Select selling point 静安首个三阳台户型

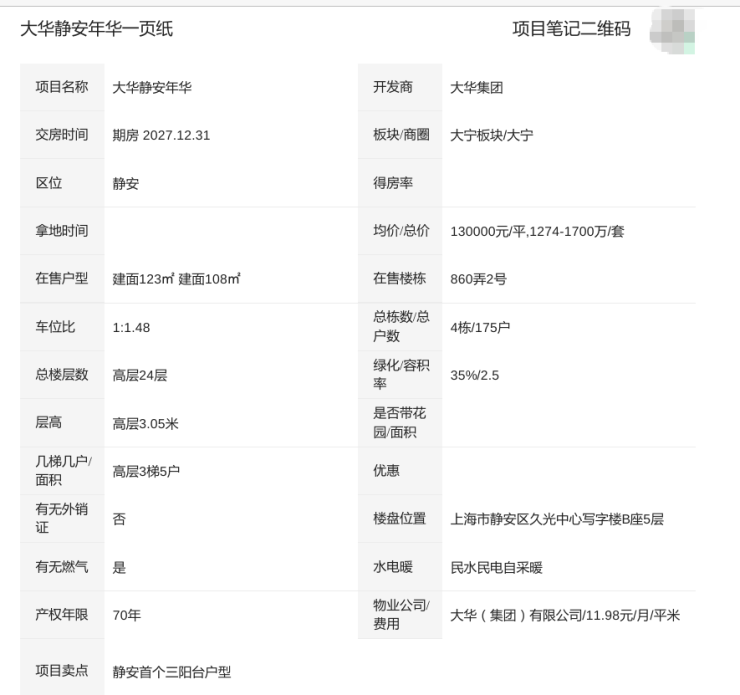tap(172, 672)
